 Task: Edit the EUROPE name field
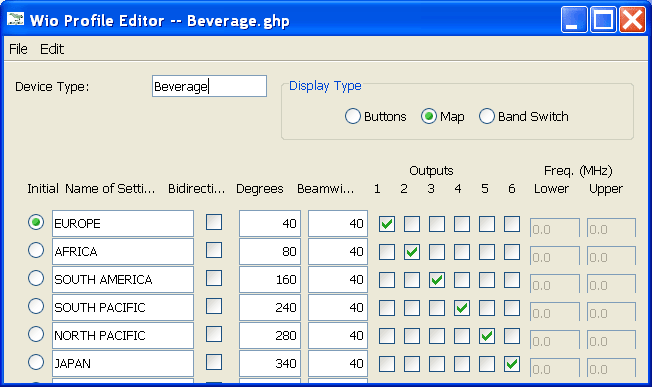[x=123, y=223]
